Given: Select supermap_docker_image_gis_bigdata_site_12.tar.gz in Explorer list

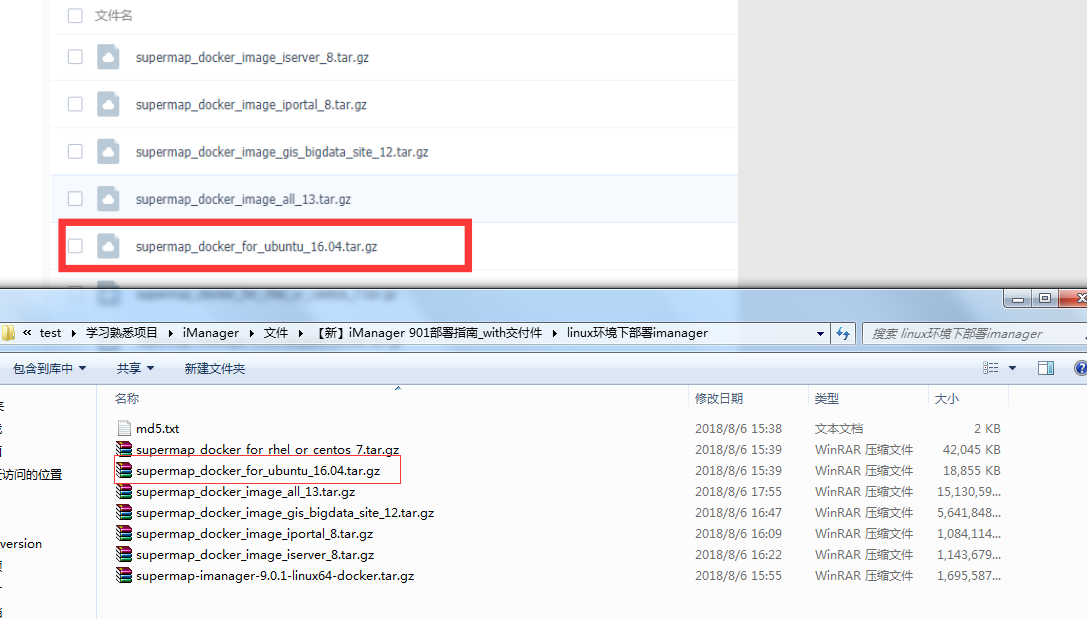Looking at the screenshot, I should tap(285, 512).
